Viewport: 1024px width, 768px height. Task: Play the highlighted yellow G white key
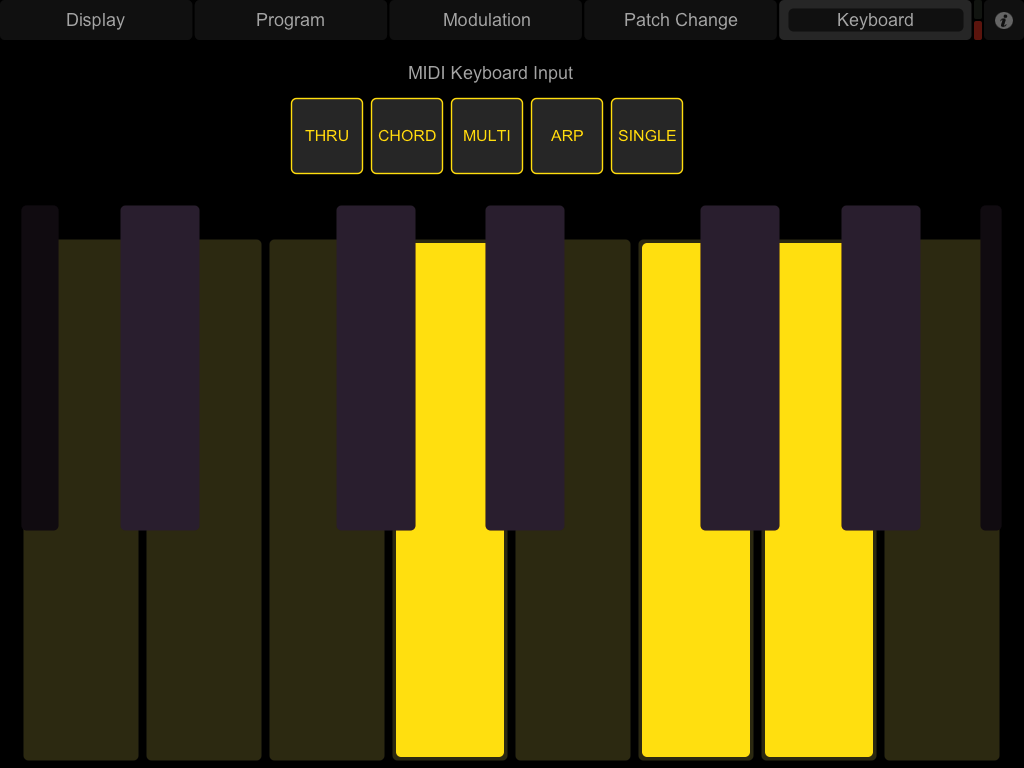point(818,650)
